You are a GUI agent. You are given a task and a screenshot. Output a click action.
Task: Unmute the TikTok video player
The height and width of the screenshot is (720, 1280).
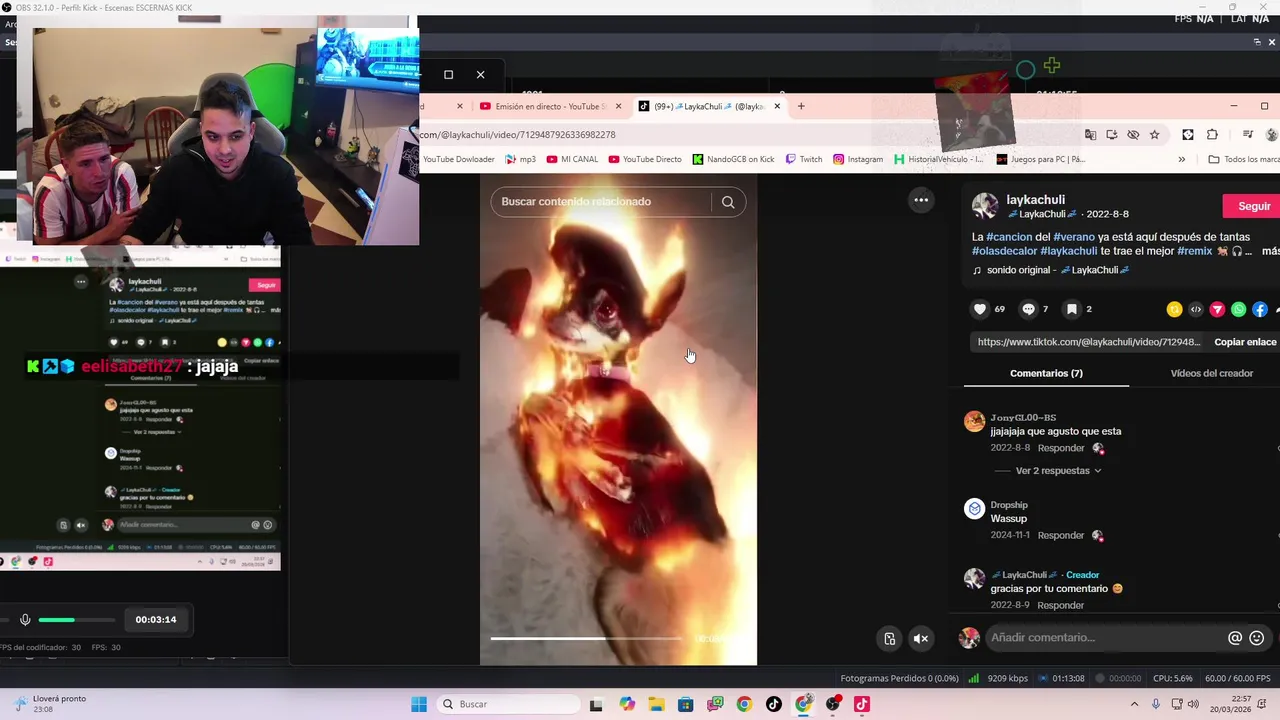[x=921, y=638]
